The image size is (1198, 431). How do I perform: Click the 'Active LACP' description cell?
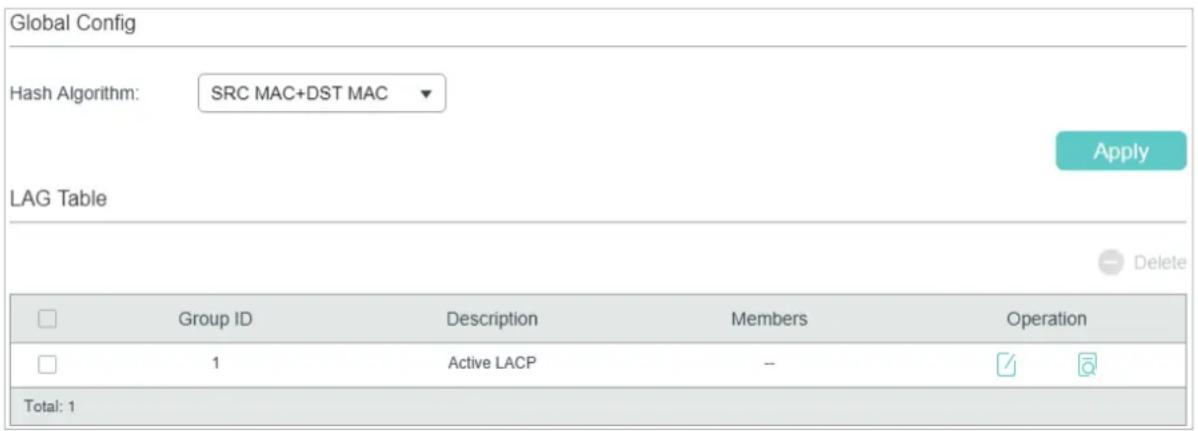[492, 364]
